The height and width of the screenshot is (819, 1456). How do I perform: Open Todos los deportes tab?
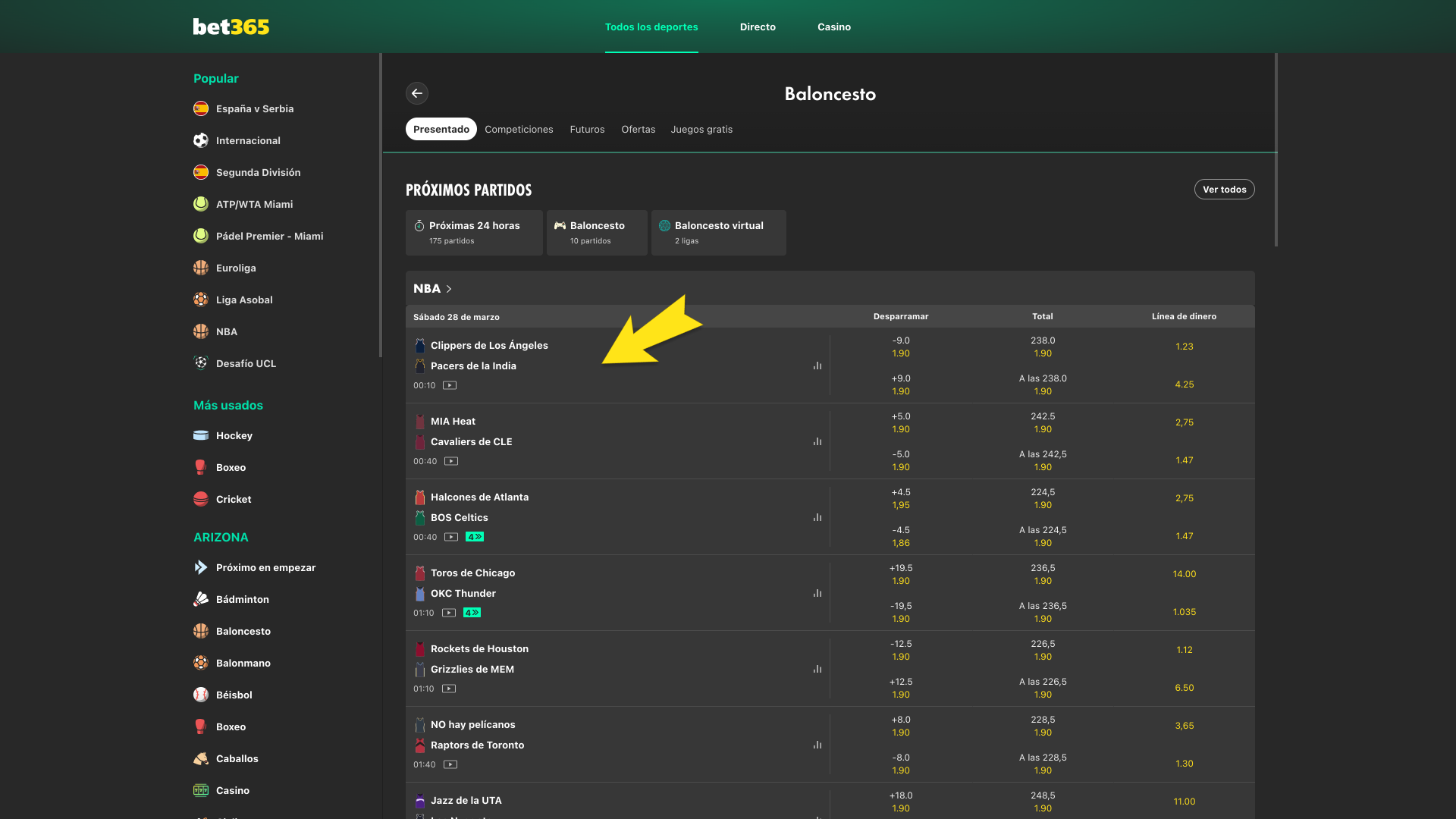point(651,27)
